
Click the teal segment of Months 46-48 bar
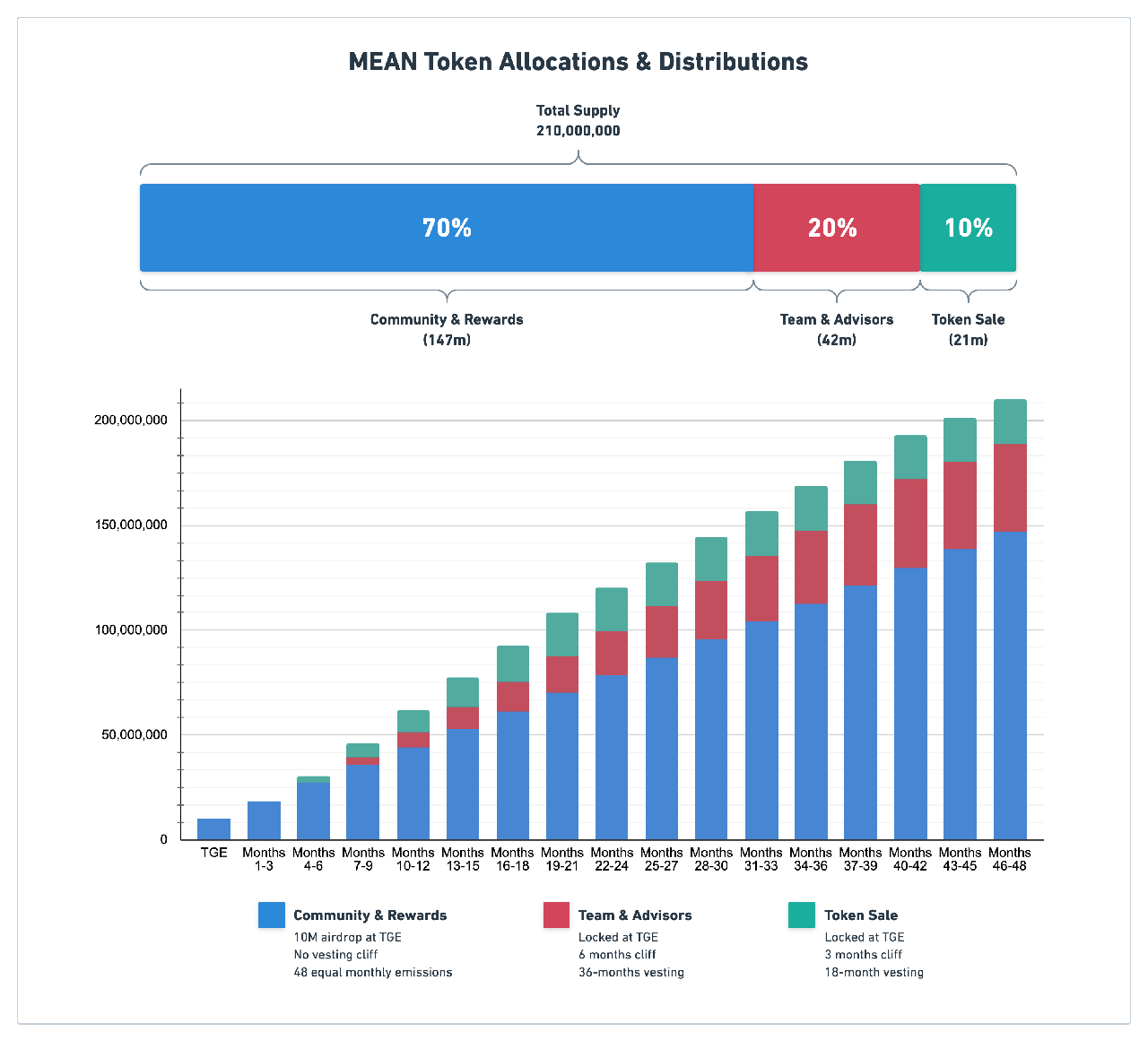point(1010,421)
